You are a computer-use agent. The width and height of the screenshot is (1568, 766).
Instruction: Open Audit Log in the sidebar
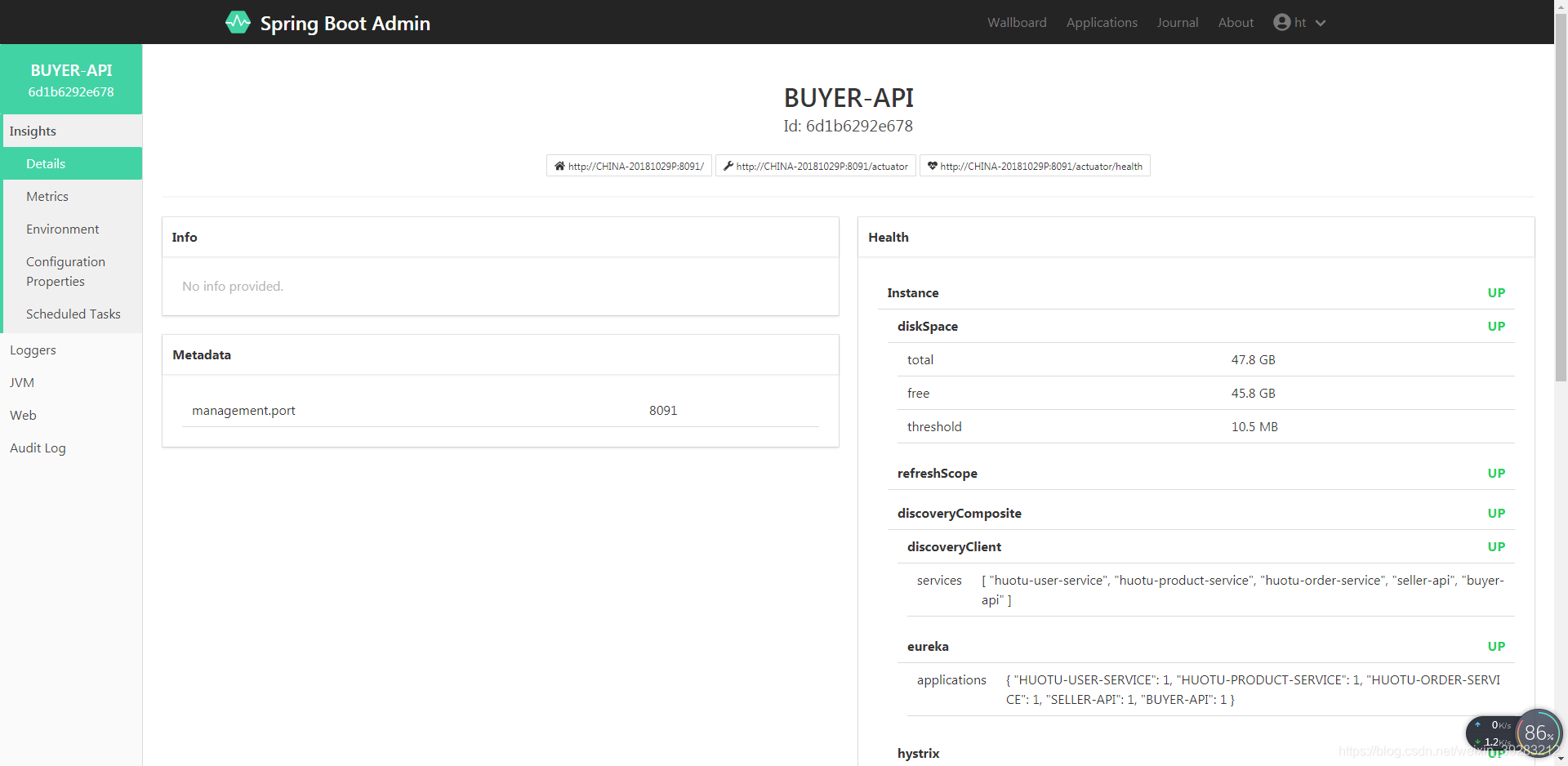pos(71,448)
